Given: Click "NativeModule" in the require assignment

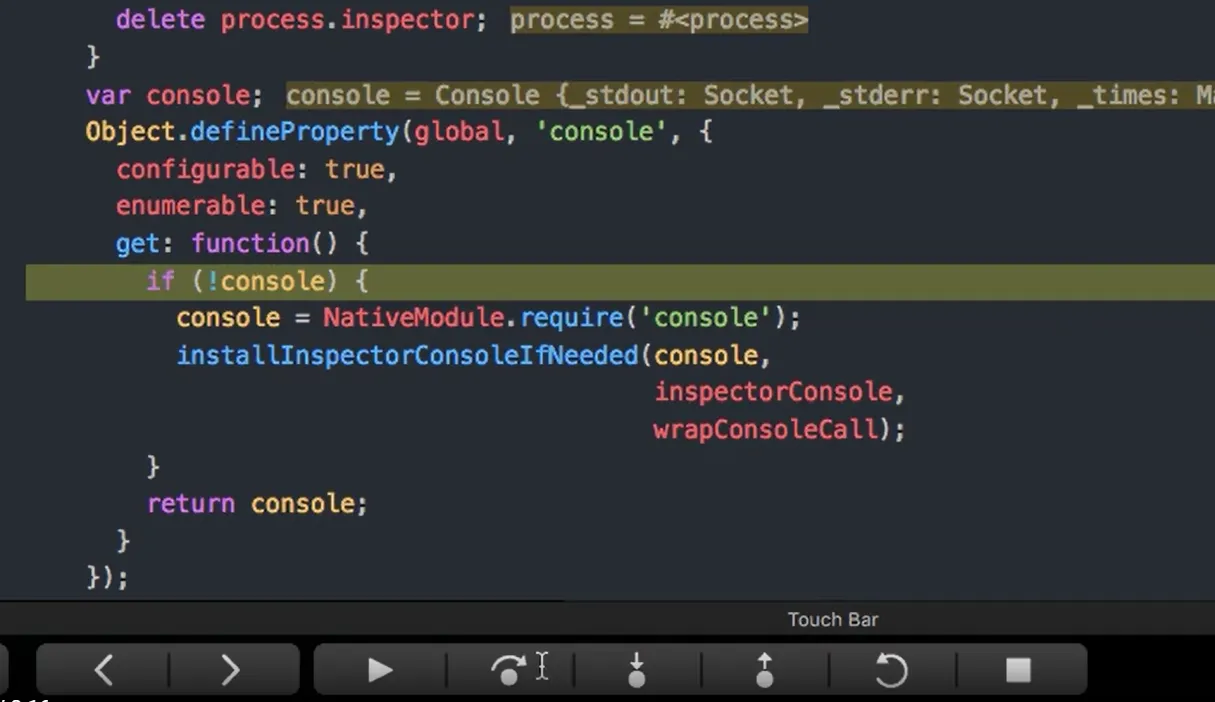Looking at the screenshot, I should point(413,318).
